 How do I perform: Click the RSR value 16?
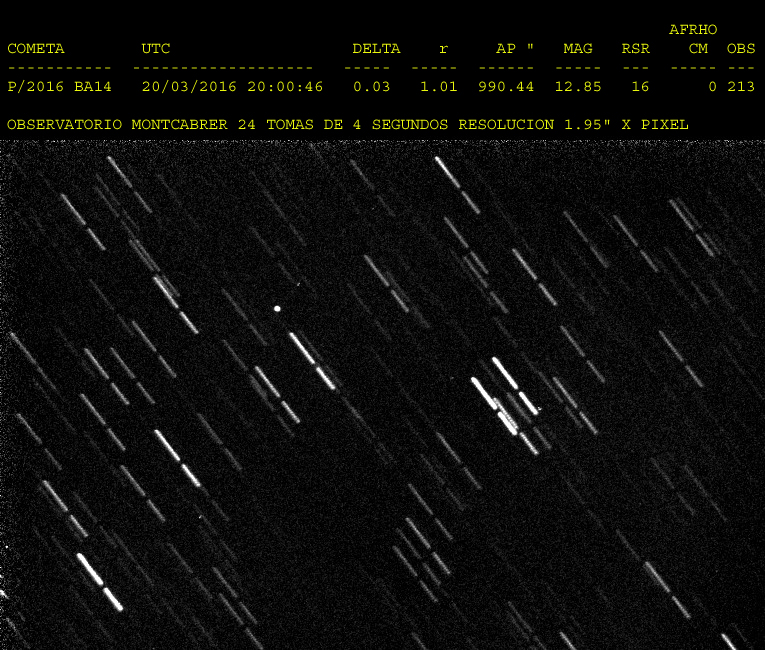point(640,87)
